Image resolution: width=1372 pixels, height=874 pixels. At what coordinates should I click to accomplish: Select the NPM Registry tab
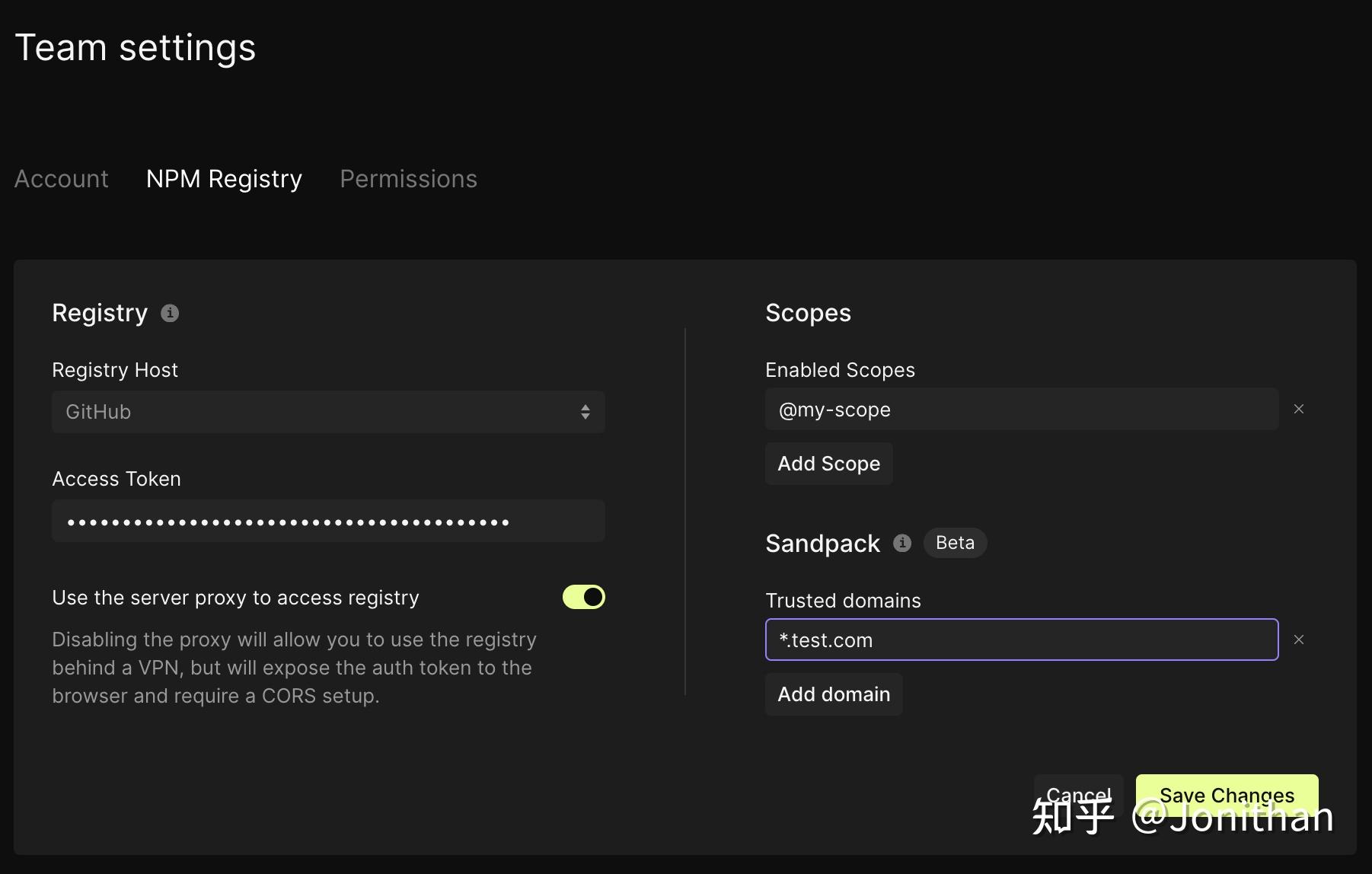223,178
